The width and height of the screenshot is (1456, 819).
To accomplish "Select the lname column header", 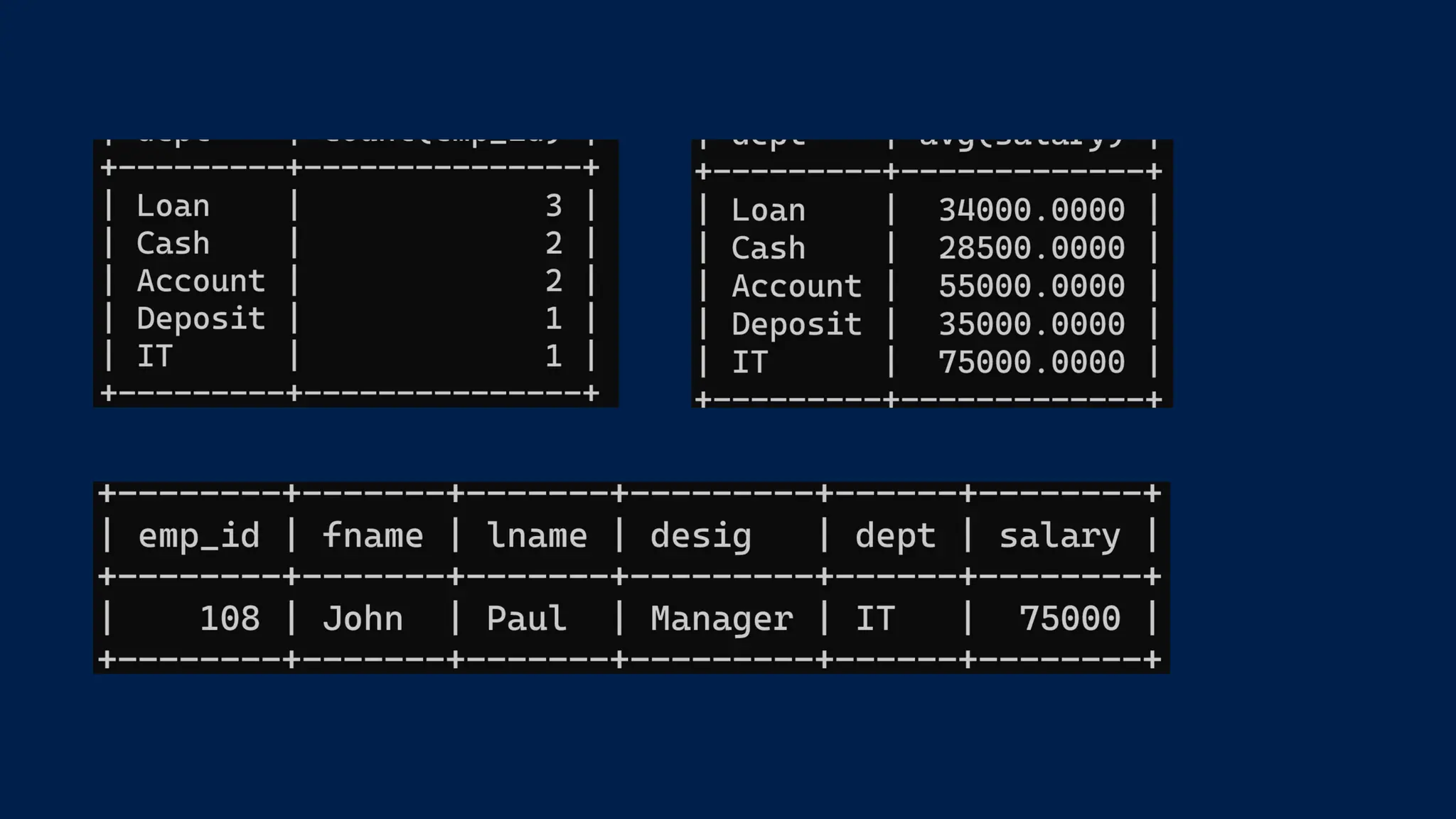I will tap(537, 536).
